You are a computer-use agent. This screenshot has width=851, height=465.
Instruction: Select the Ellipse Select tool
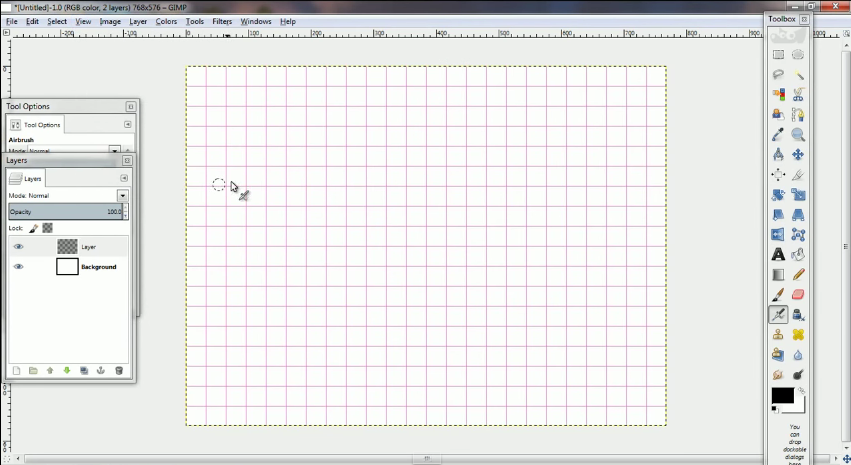[798, 55]
